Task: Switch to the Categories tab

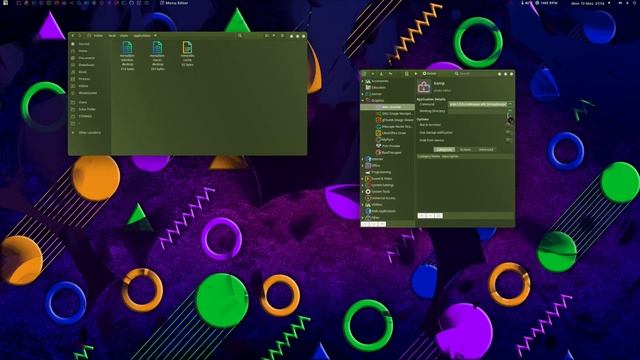Action: pos(444,150)
